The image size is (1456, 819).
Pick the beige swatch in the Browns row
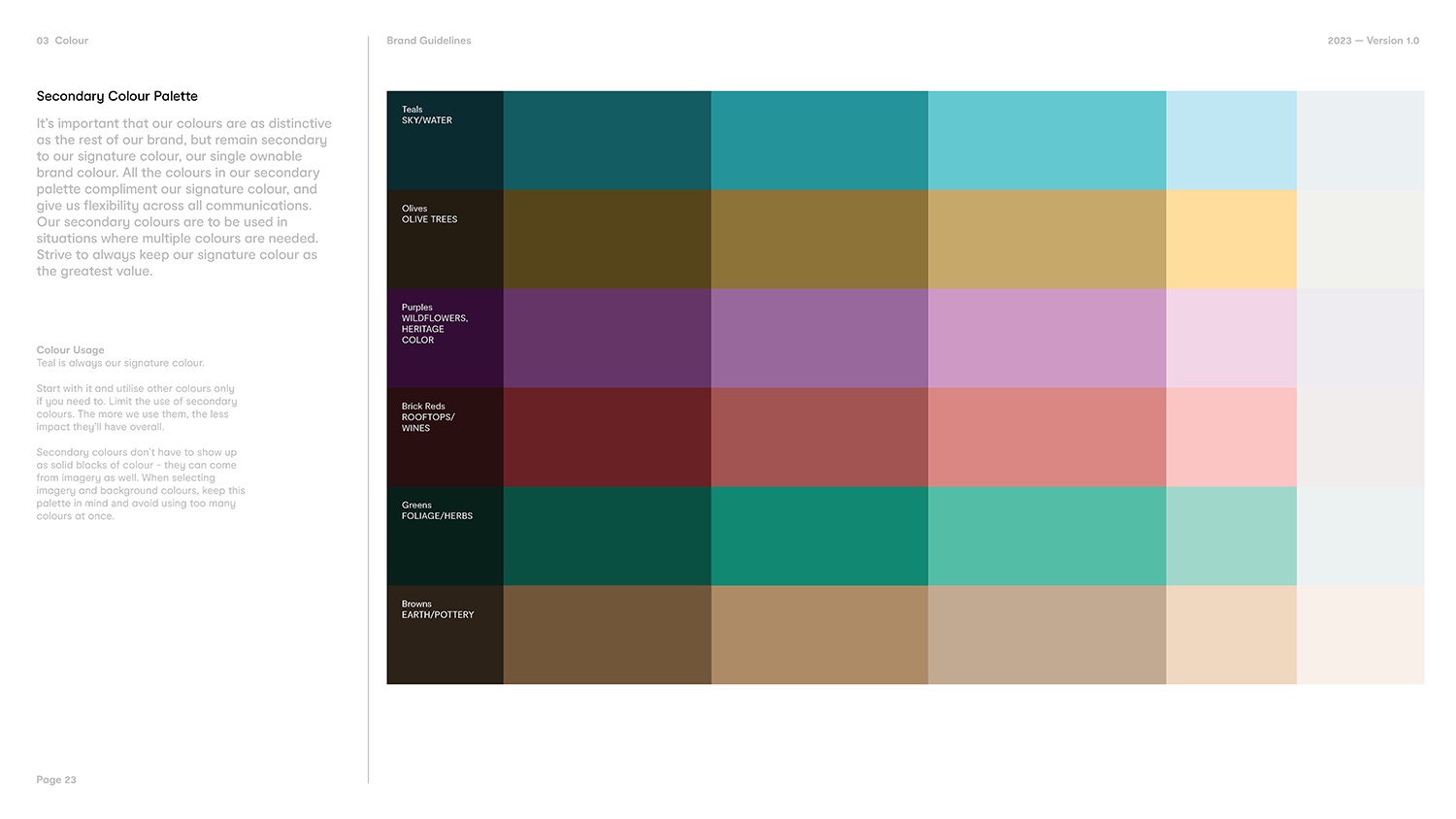coord(1046,635)
